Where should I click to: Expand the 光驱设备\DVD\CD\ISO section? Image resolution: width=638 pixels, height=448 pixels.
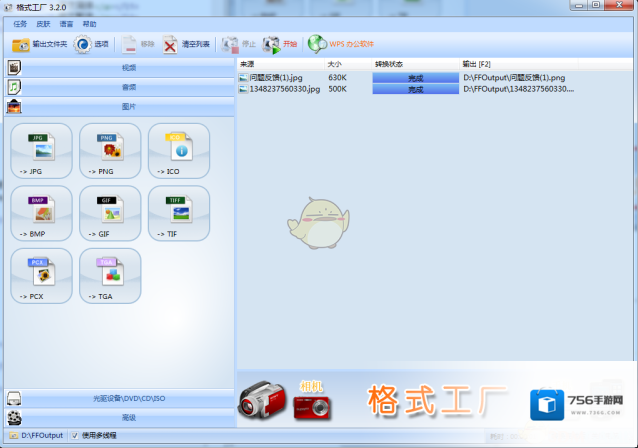tap(128, 399)
